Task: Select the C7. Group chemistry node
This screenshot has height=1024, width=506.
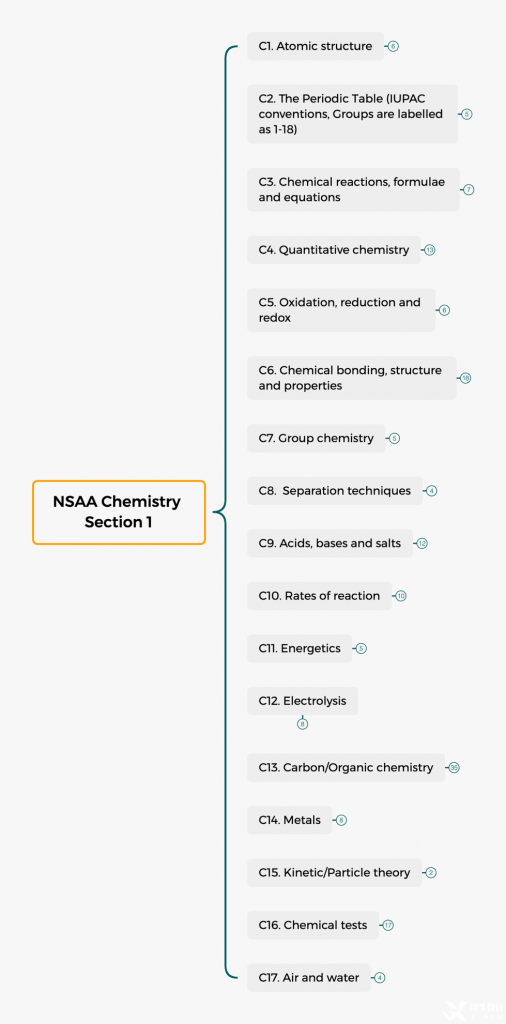Action: point(316,438)
